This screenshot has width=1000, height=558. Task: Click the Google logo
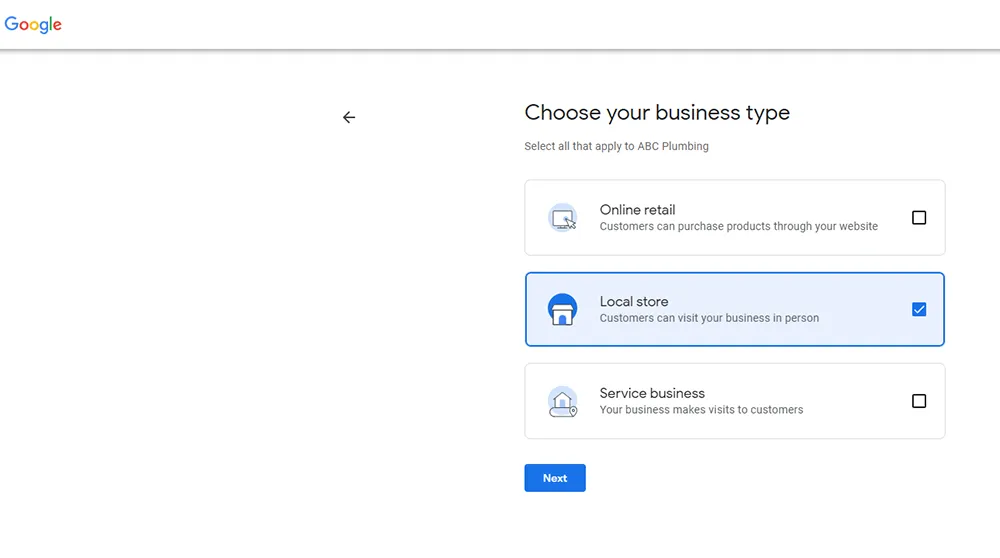33,24
